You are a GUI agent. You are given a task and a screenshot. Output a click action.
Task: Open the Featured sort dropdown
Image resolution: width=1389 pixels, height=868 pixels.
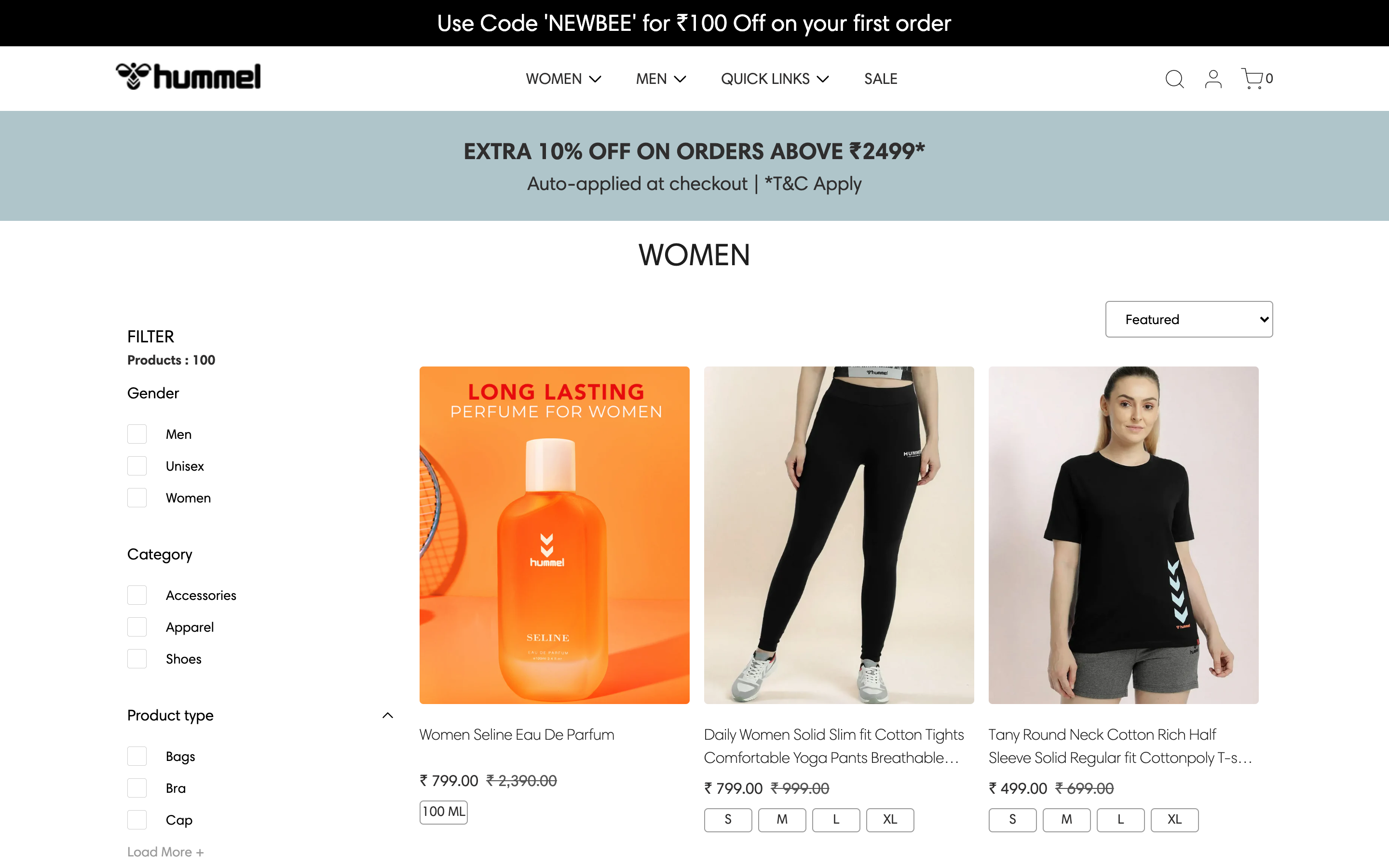[1189, 319]
